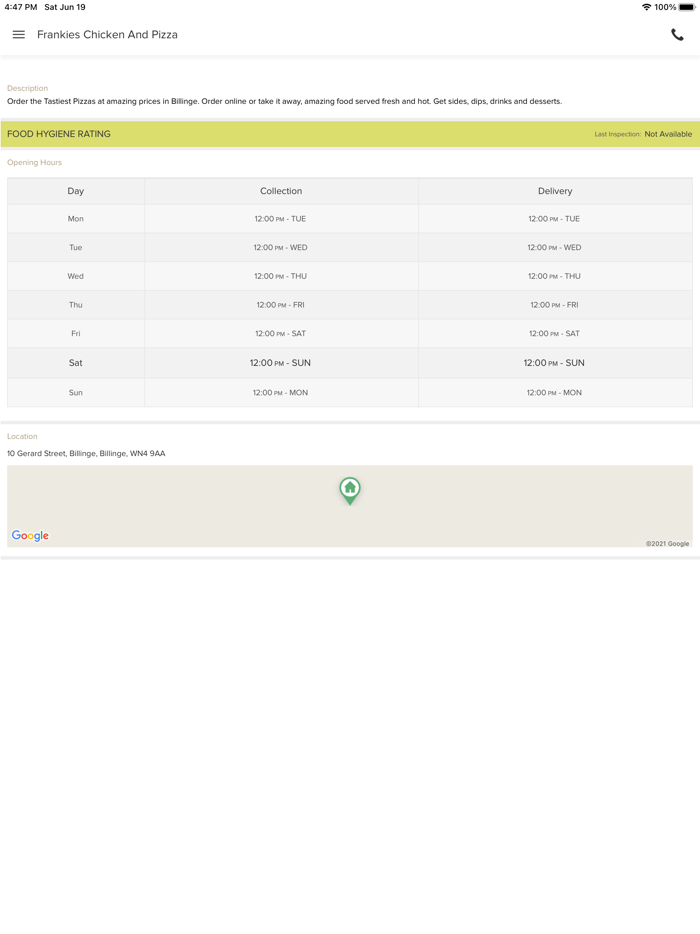Click the 'Last Inspection:' label
The width and height of the screenshot is (700, 934).
pyautogui.click(x=617, y=134)
